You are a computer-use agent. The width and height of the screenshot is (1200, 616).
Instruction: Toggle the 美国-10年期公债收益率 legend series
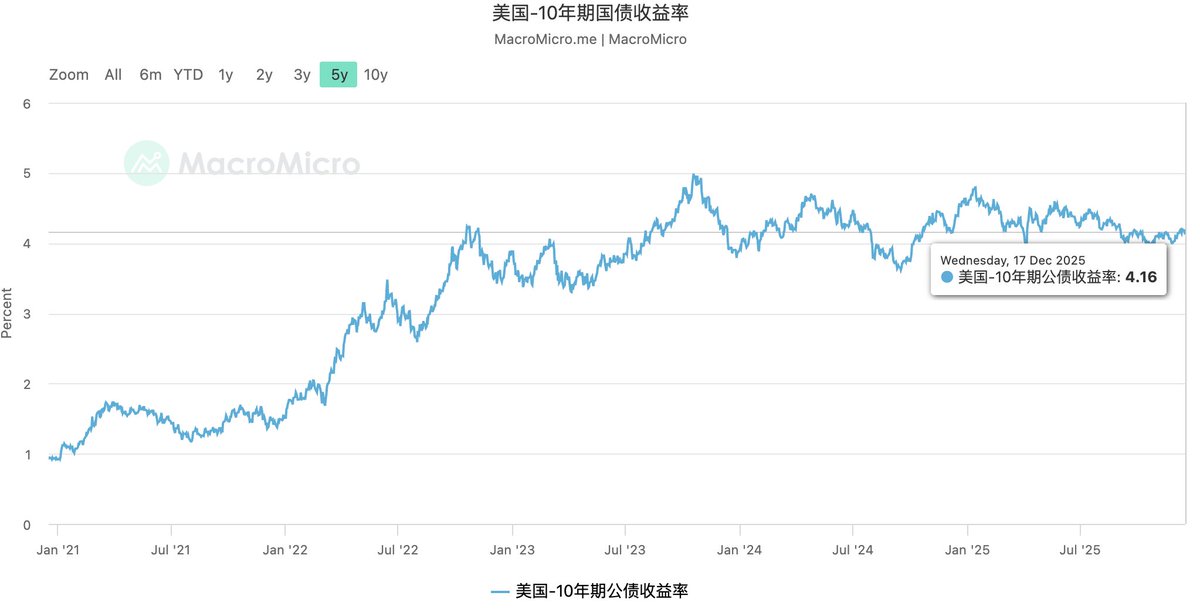coord(600,591)
